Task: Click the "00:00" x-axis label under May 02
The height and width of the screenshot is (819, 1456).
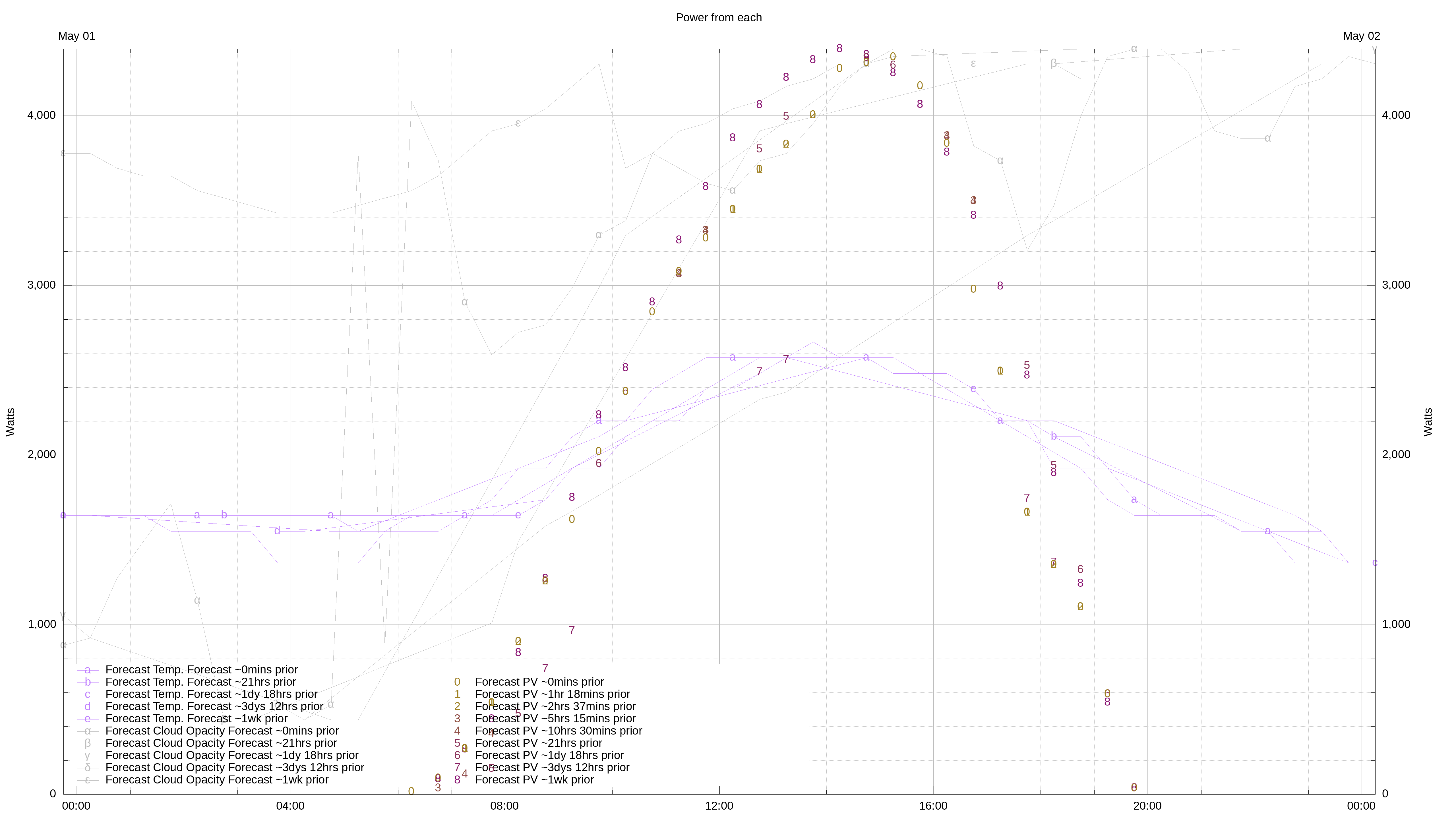Action: point(1362,806)
